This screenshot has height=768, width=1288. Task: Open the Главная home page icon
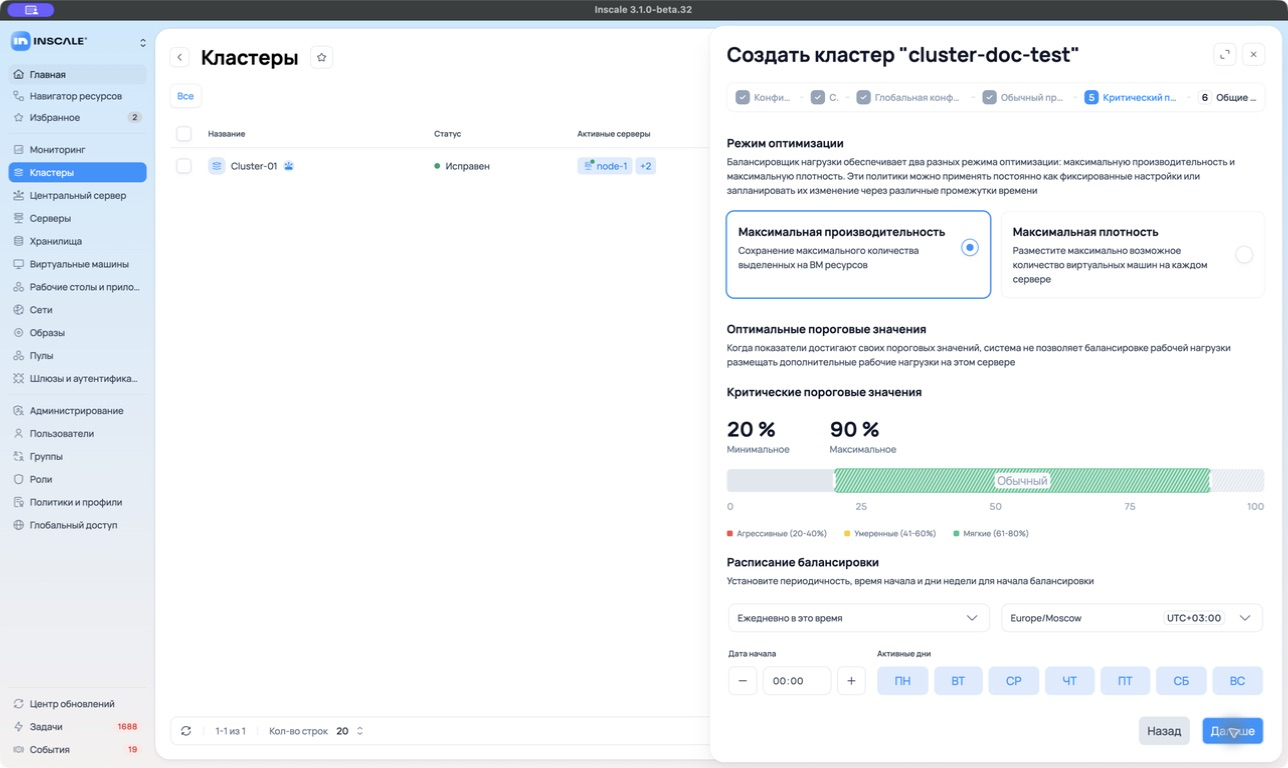click(19, 74)
